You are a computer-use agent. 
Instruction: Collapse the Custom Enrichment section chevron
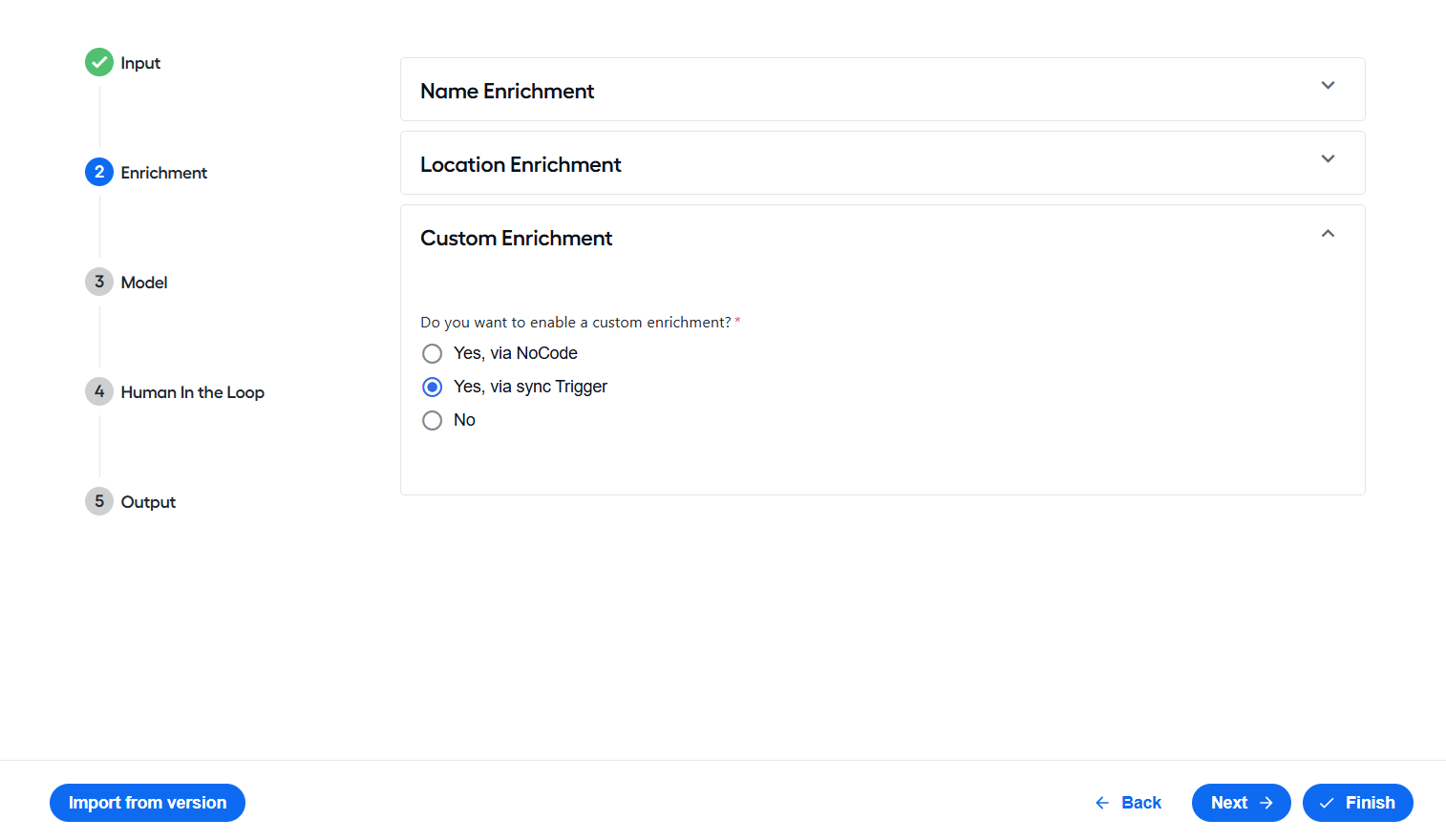point(1328,233)
